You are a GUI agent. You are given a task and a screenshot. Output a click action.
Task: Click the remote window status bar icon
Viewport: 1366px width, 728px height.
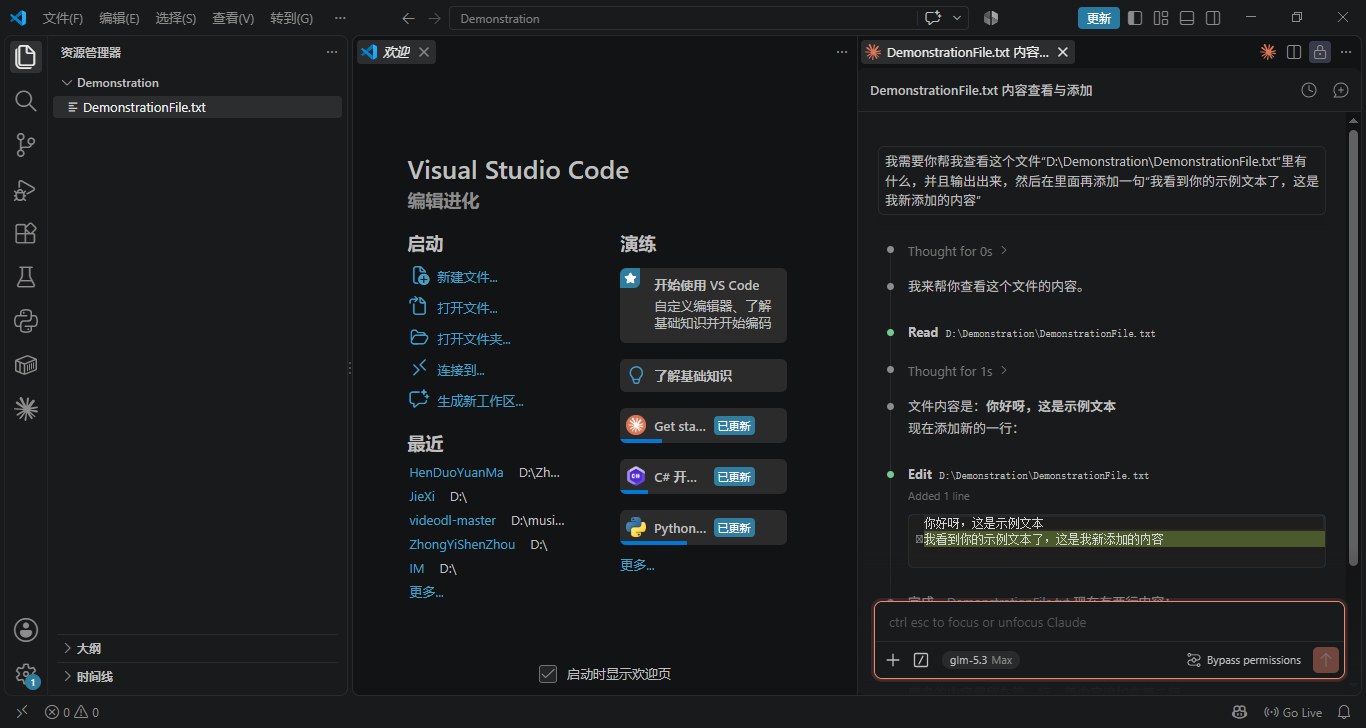(21, 713)
